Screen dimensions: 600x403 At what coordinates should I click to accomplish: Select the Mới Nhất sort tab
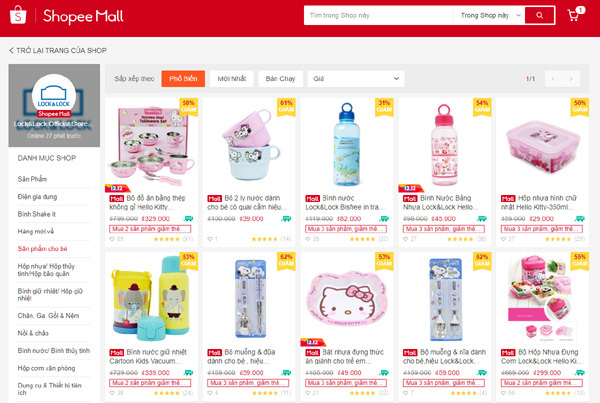(x=232, y=79)
